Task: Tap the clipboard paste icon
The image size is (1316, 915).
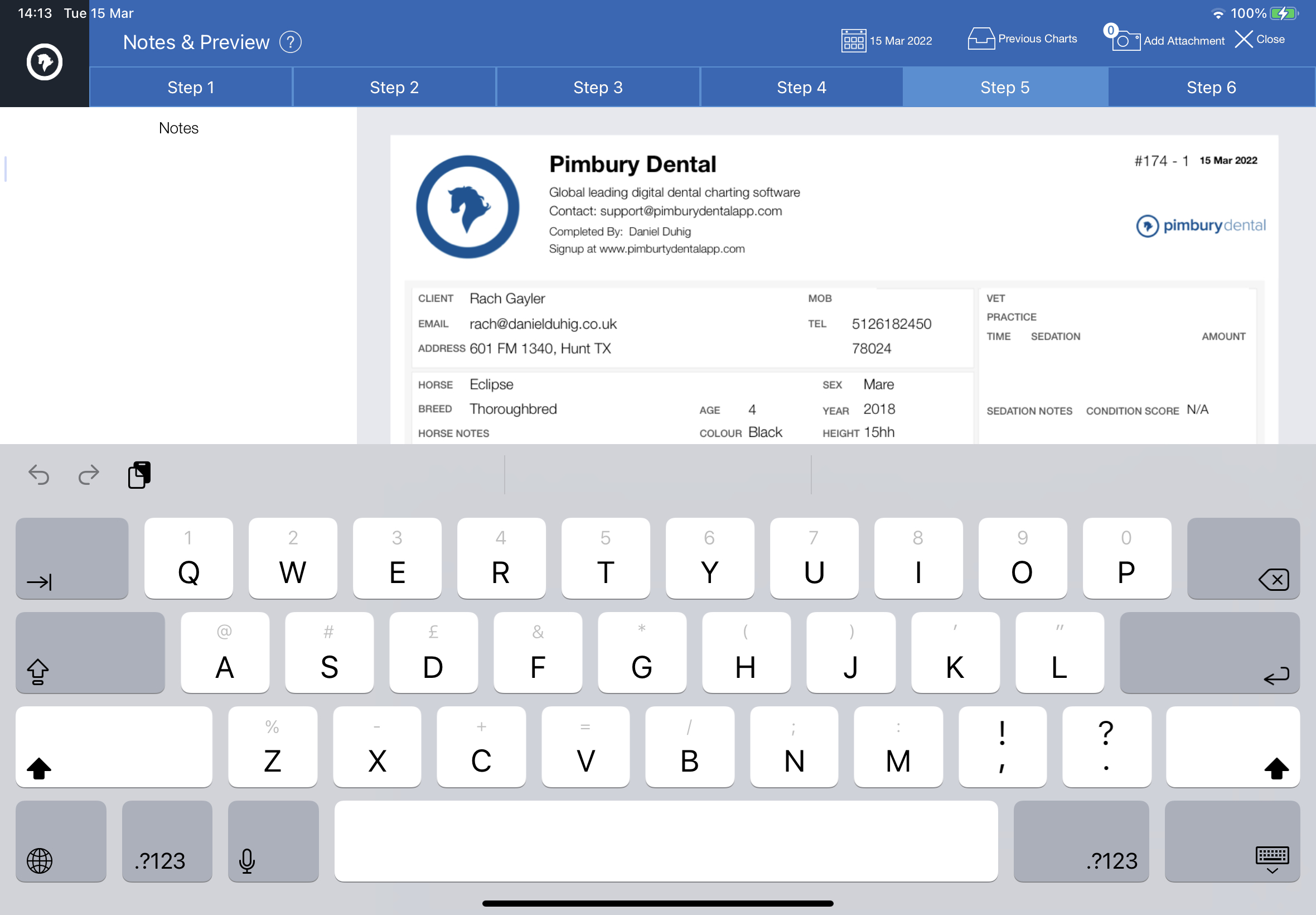Action: pos(139,475)
